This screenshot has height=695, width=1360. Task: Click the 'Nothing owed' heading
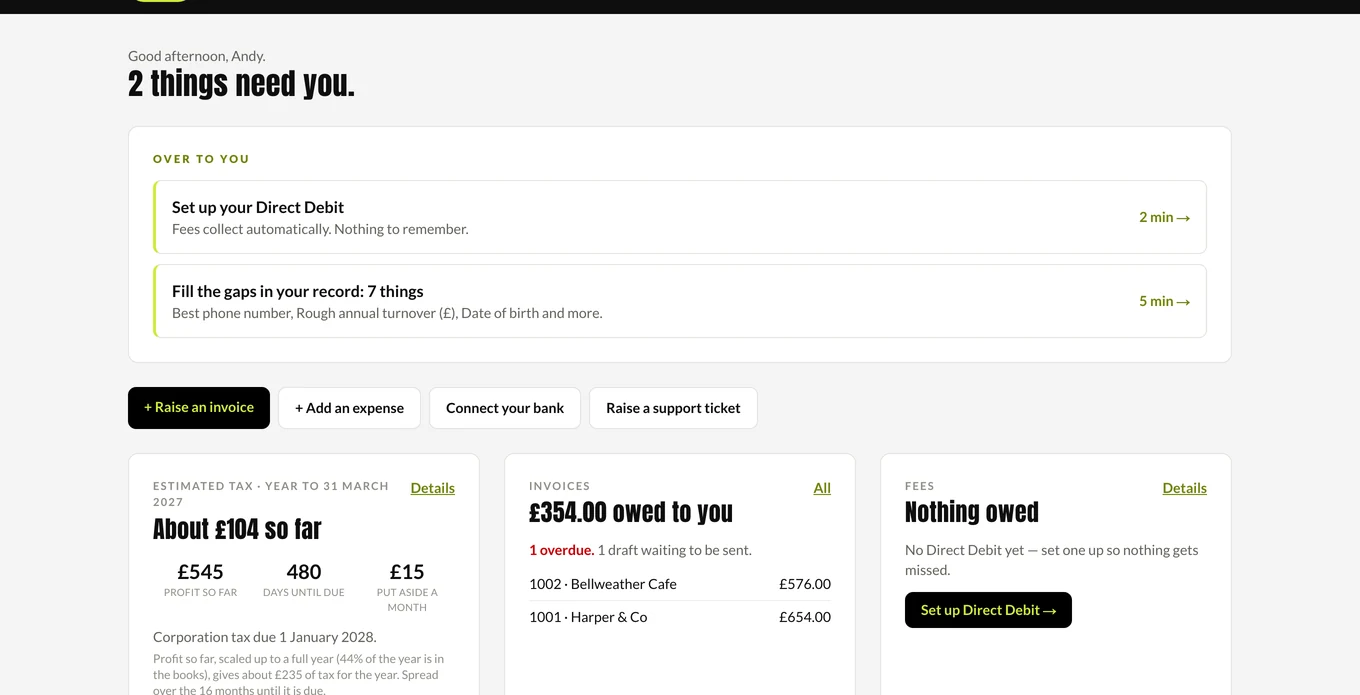tap(972, 512)
